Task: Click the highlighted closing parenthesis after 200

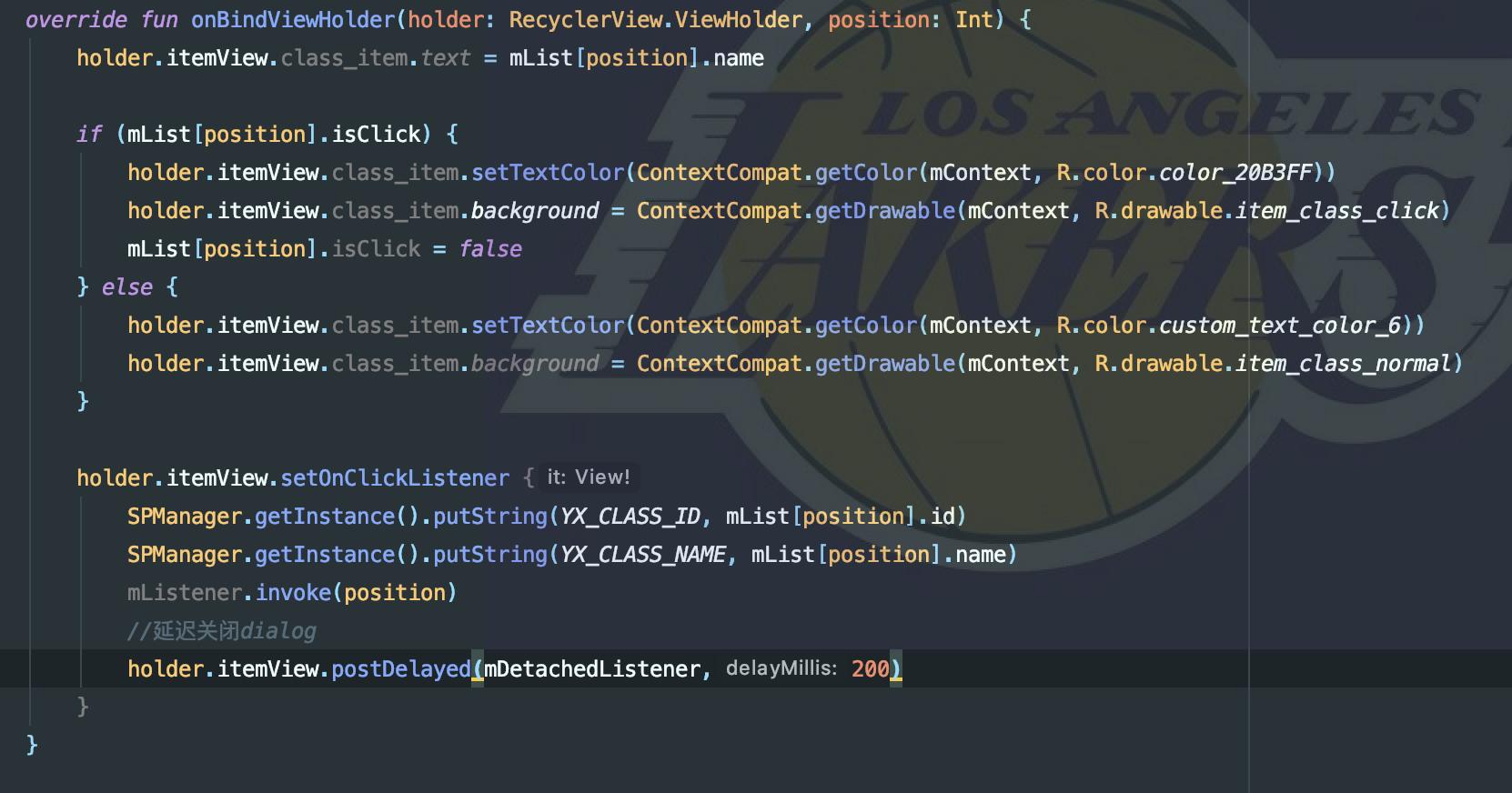Action: [895, 669]
